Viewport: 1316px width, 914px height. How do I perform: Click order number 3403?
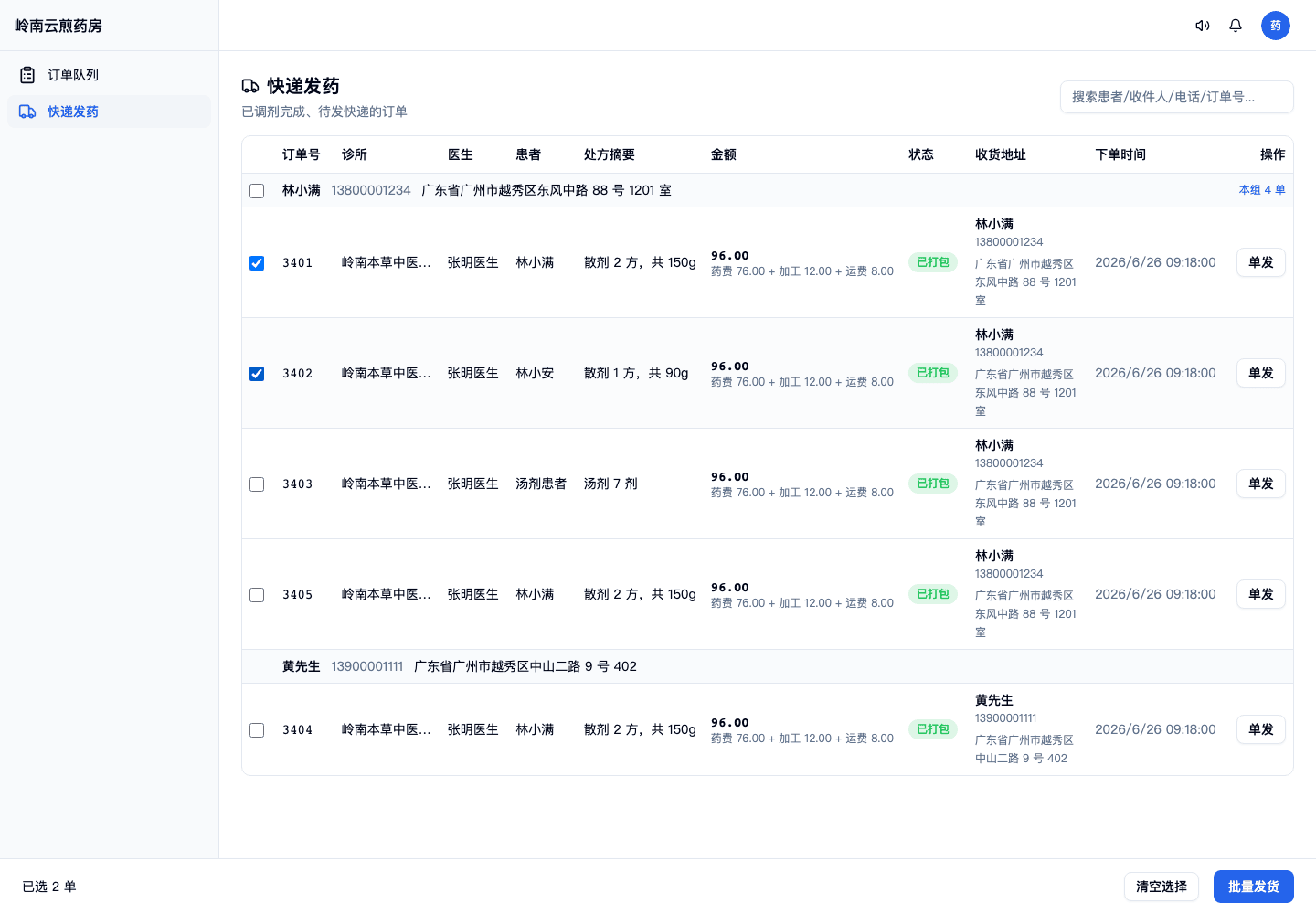click(298, 484)
